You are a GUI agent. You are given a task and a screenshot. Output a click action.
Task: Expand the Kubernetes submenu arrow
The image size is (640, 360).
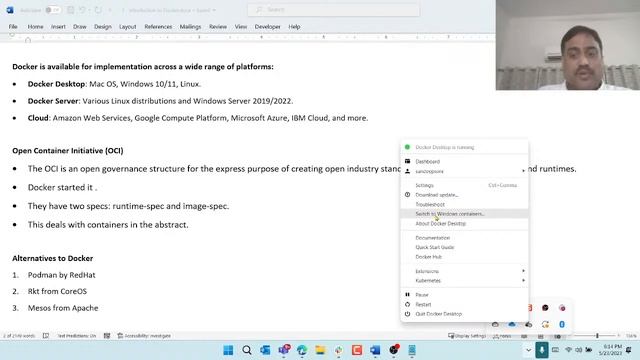[523, 280]
